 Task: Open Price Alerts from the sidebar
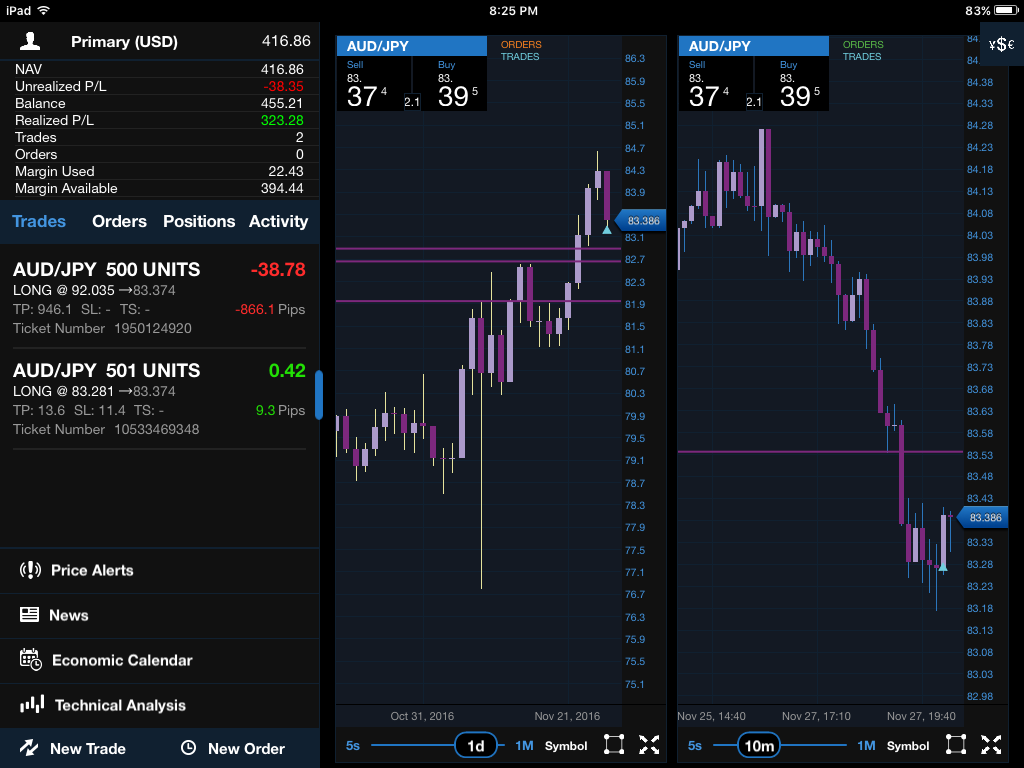[92, 570]
